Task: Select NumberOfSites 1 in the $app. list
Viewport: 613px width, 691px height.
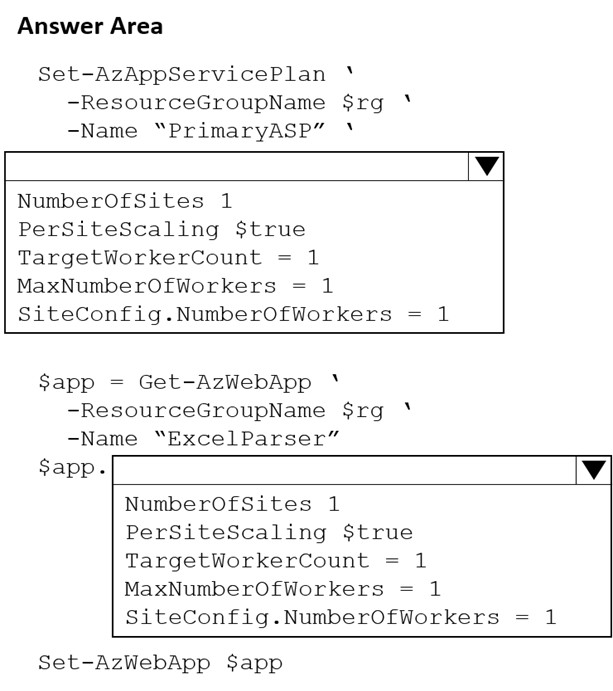Action: (232, 504)
